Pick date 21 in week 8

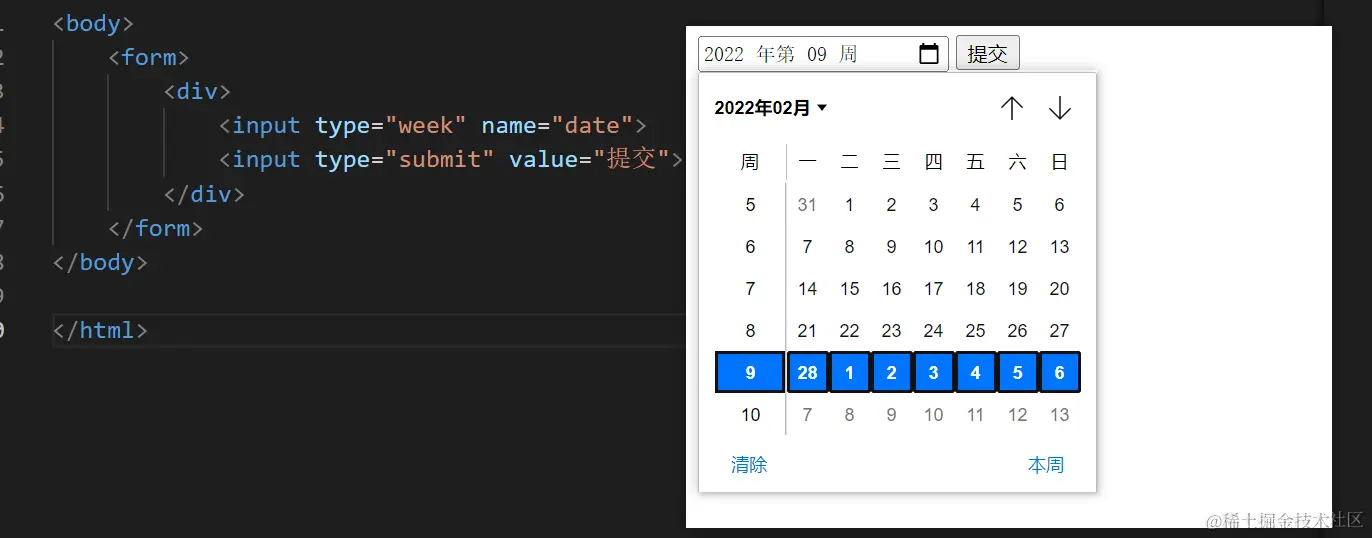click(808, 331)
